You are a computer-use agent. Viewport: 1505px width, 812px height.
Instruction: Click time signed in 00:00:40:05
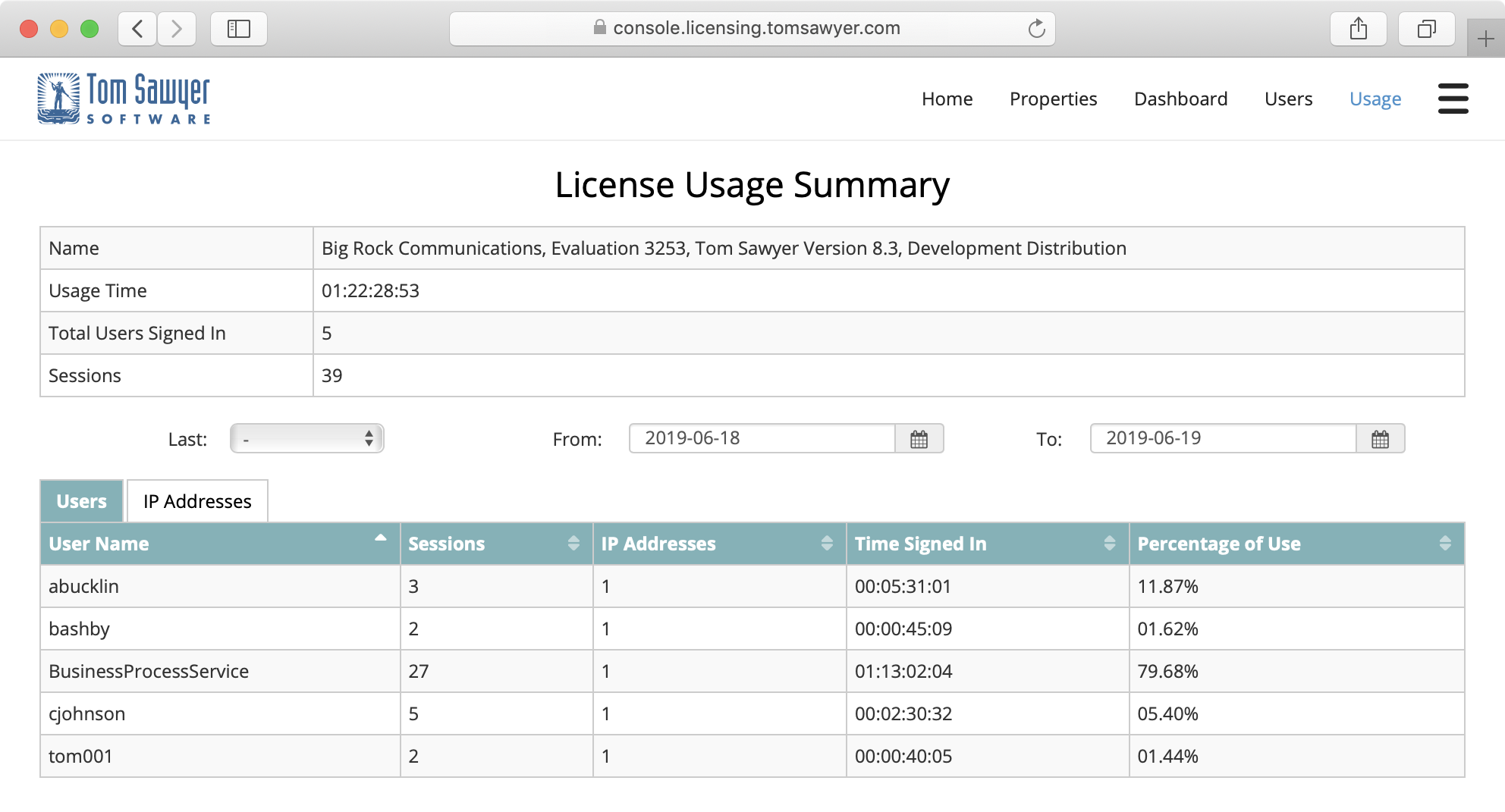point(903,756)
